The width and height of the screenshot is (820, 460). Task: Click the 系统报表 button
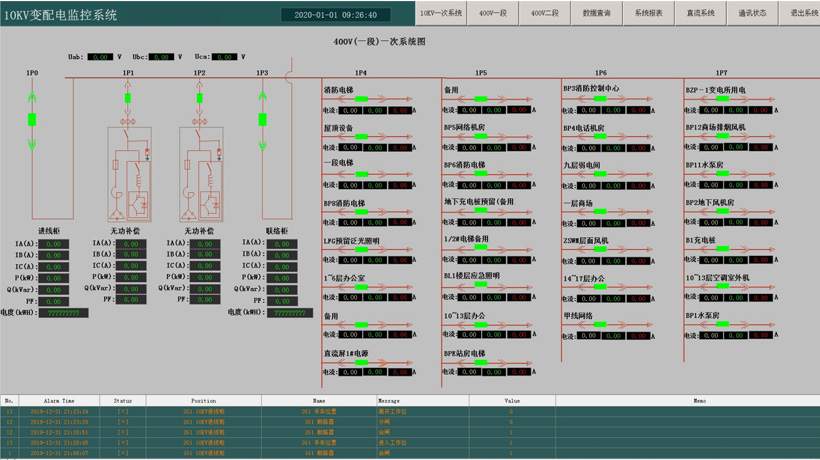pyautogui.click(x=649, y=14)
